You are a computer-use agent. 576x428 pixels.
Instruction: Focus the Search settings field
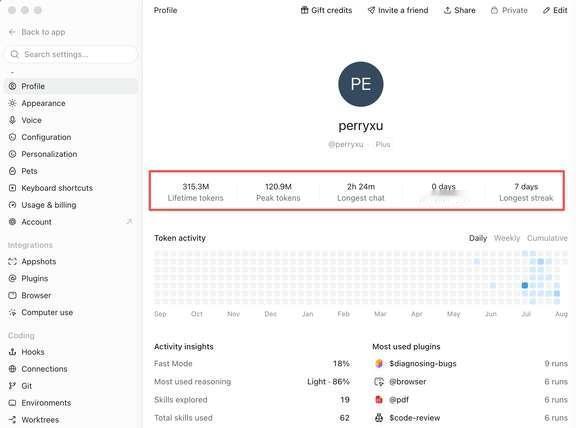pos(71,54)
